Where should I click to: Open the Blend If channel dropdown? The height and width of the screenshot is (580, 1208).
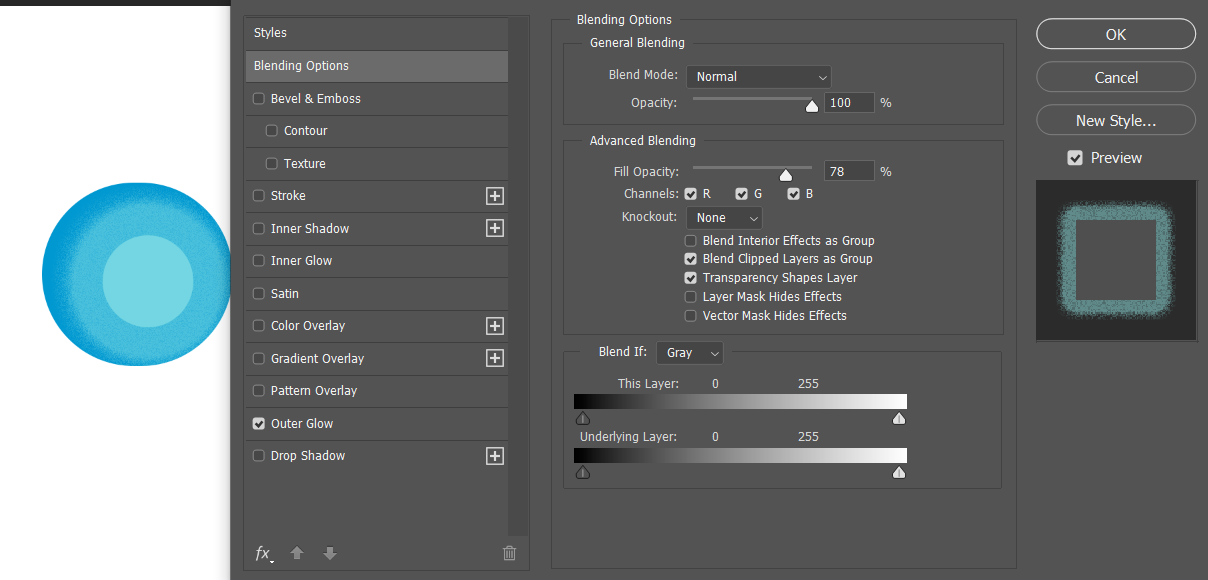click(x=690, y=353)
